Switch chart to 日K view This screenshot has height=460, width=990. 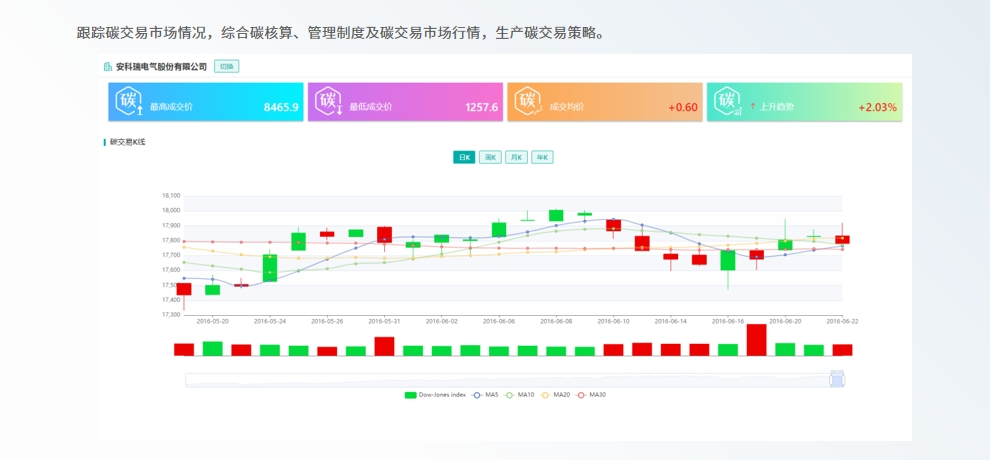click(464, 157)
